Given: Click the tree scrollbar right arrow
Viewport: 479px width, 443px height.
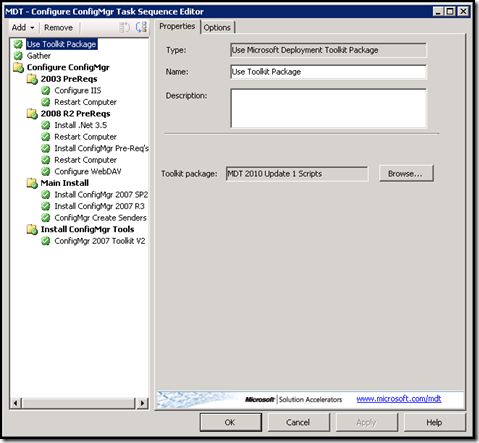Looking at the screenshot, I should click(x=143, y=403).
